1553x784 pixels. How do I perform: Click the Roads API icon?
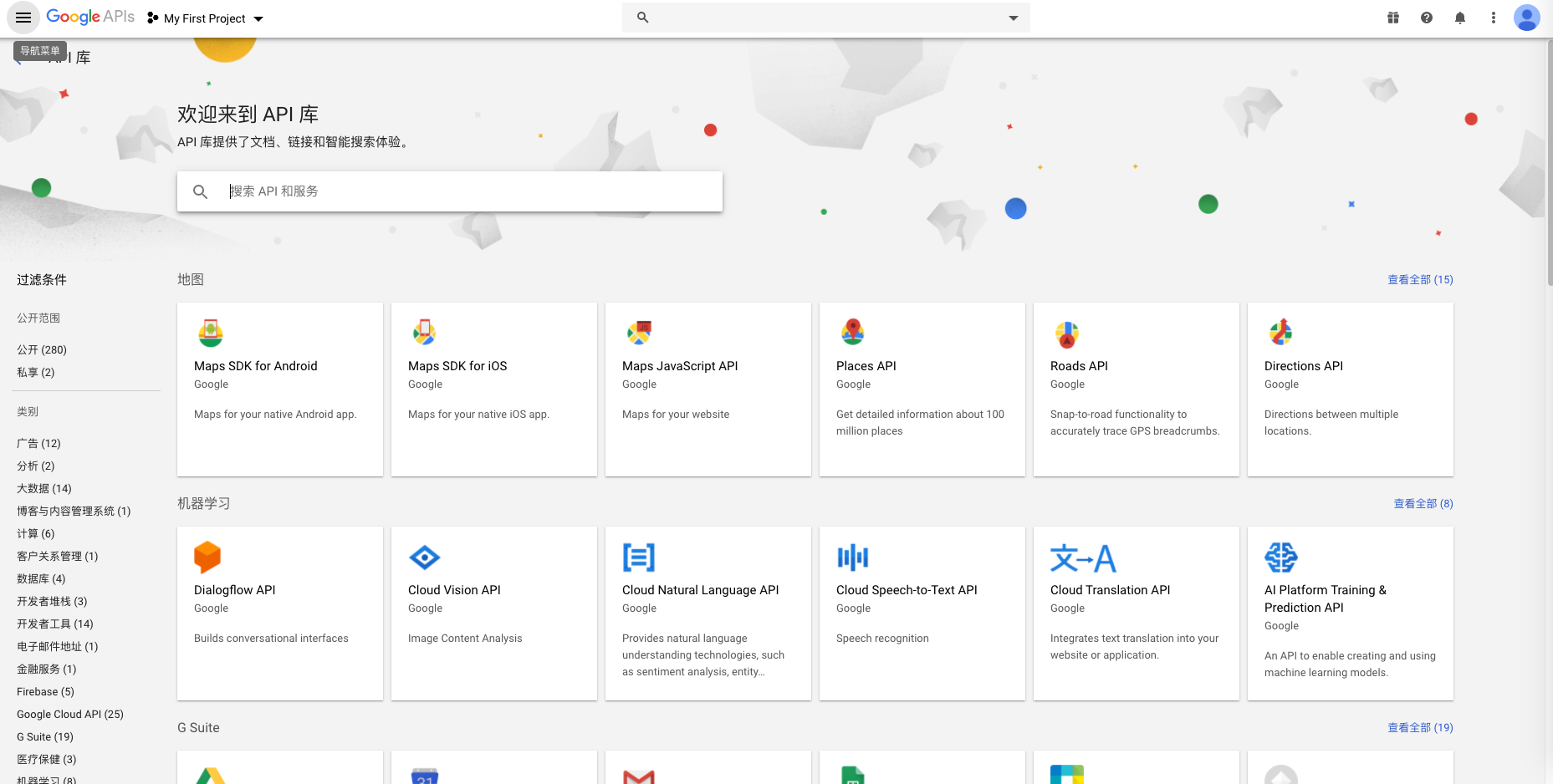[x=1067, y=334]
